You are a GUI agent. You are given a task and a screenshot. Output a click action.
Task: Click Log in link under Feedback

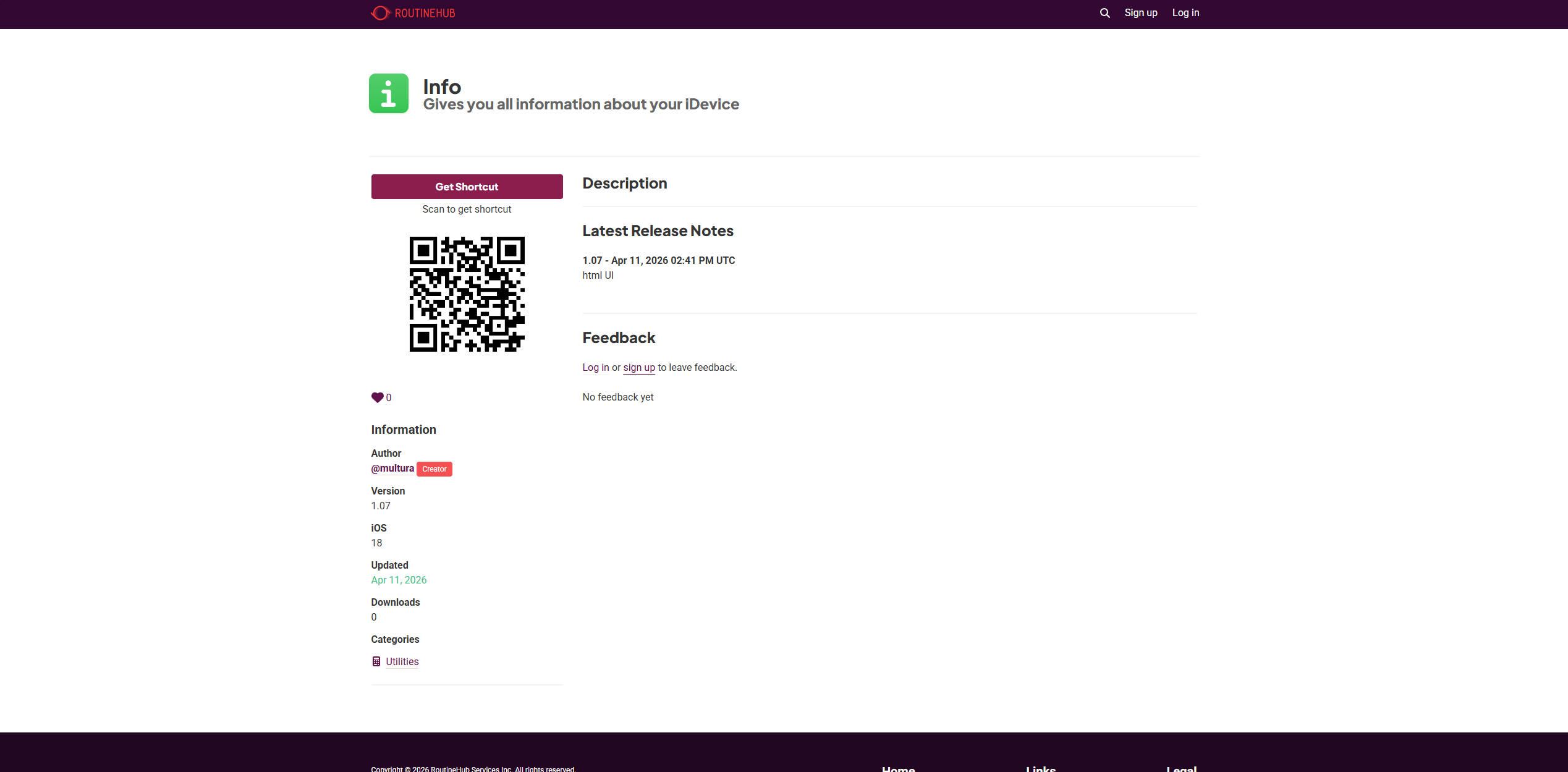click(595, 367)
